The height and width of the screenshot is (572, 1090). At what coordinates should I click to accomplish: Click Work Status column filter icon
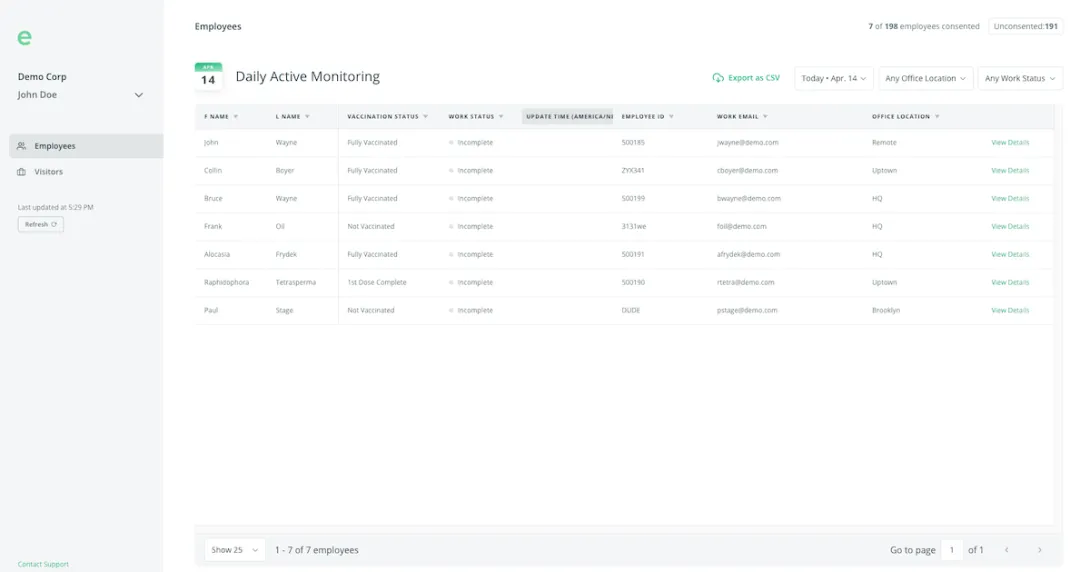tap(501, 117)
